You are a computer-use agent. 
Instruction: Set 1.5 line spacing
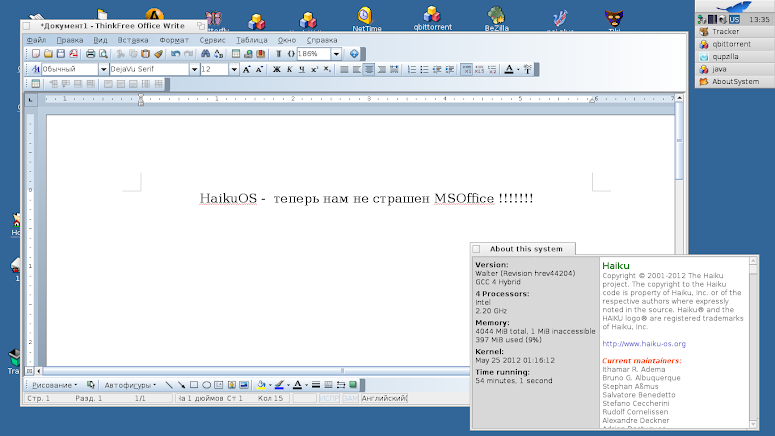coord(479,69)
